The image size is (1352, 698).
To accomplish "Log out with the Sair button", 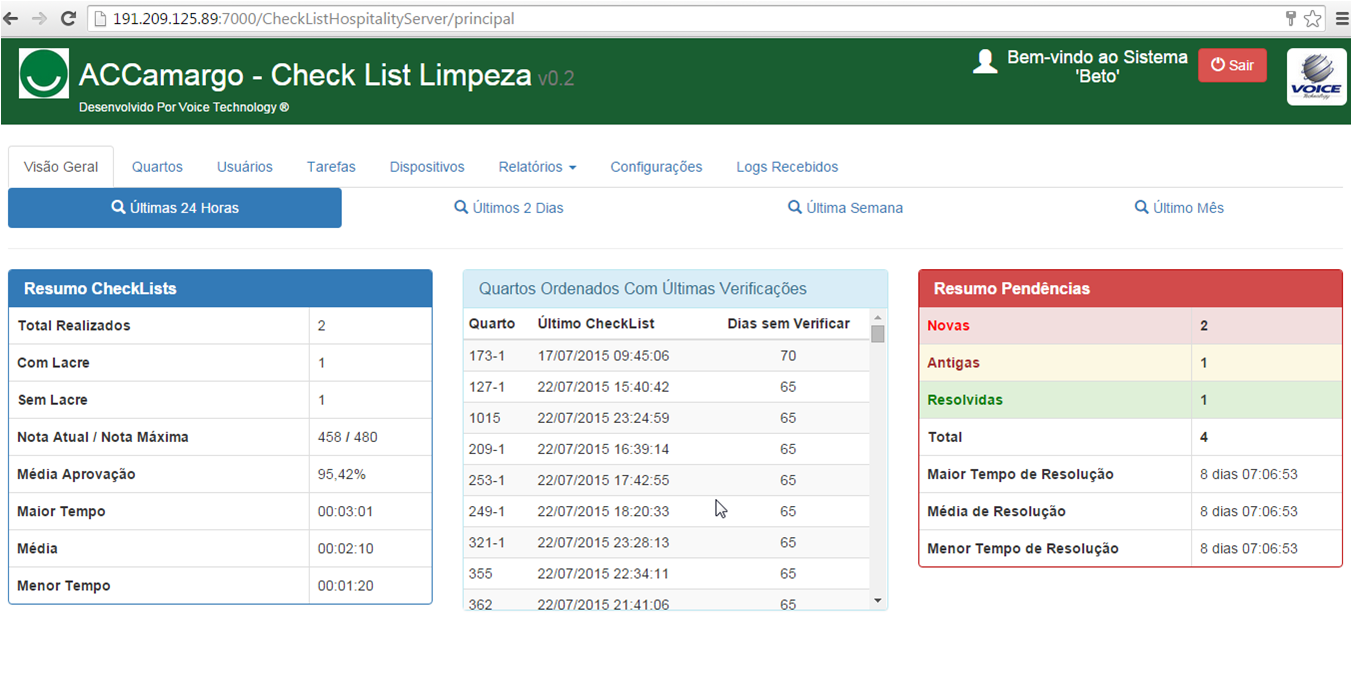I will [1232, 65].
